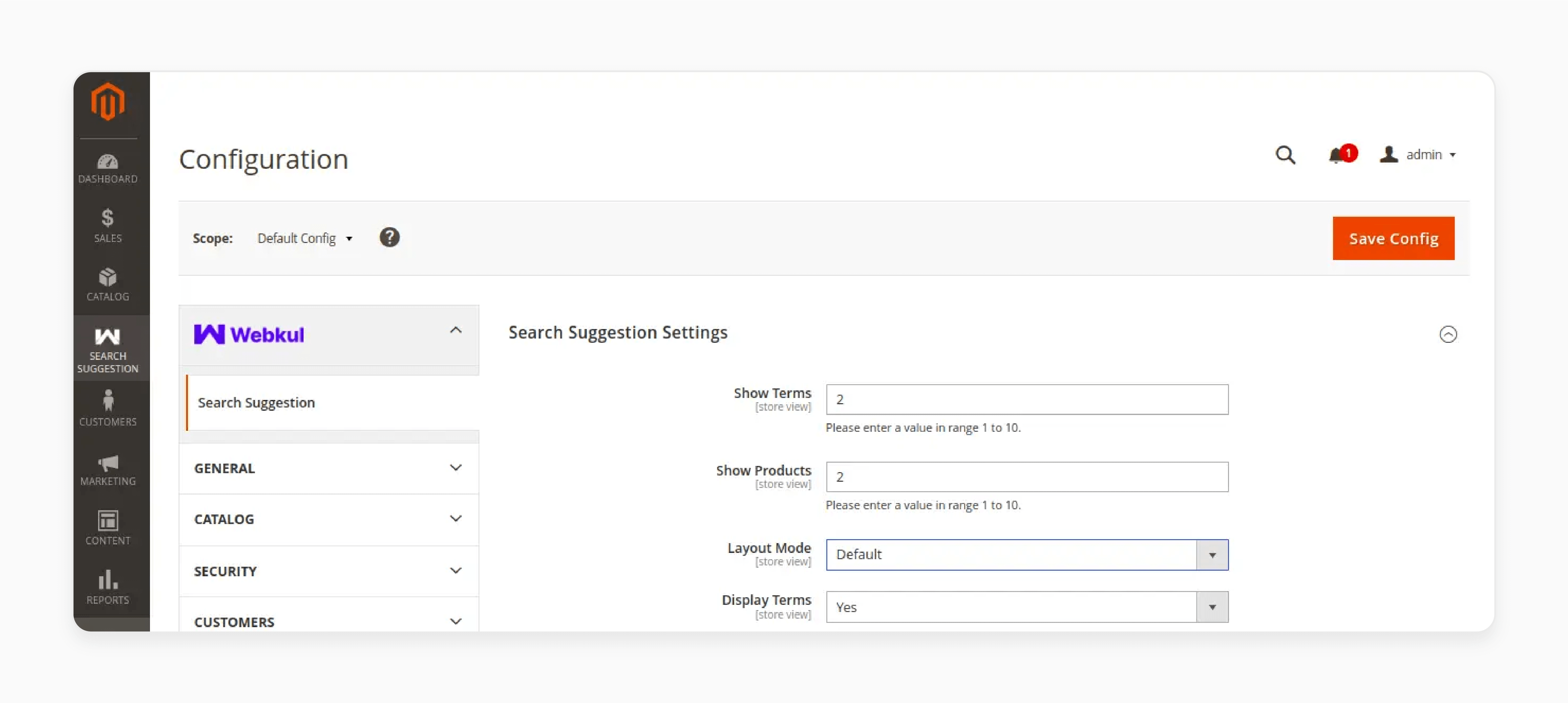Expand the GENERAL config section
The image size is (1568, 703).
[x=329, y=468]
